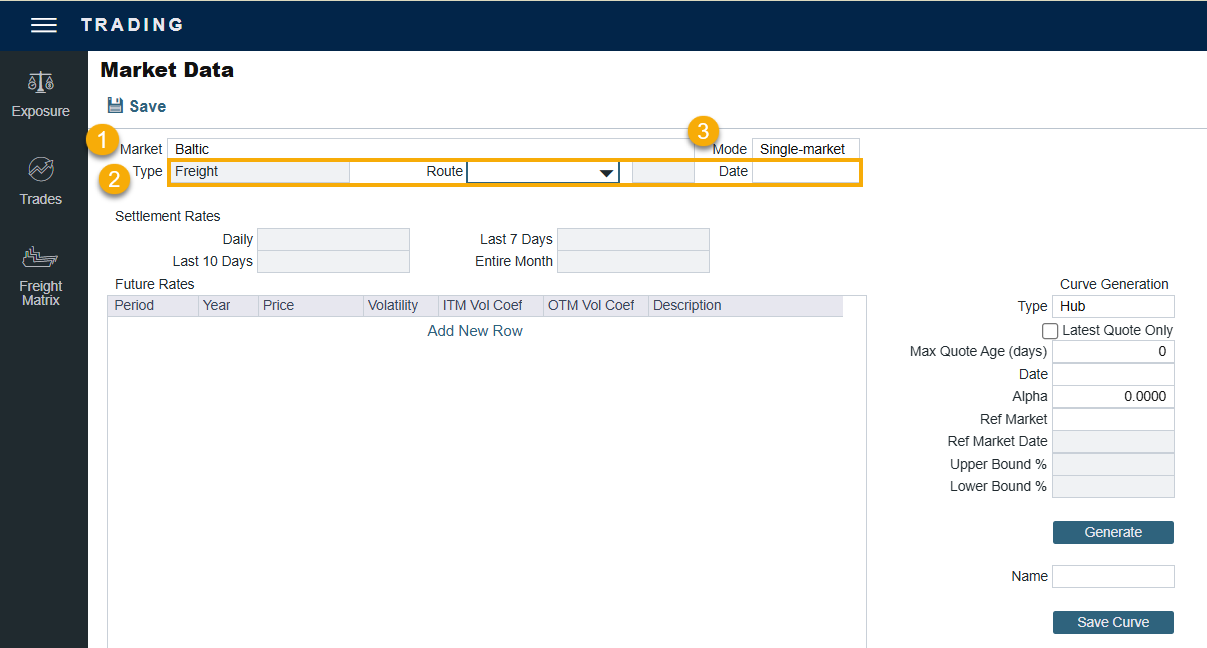The width and height of the screenshot is (1207, 648).
Task: Open the Trades chart icon
Action: 41,169
